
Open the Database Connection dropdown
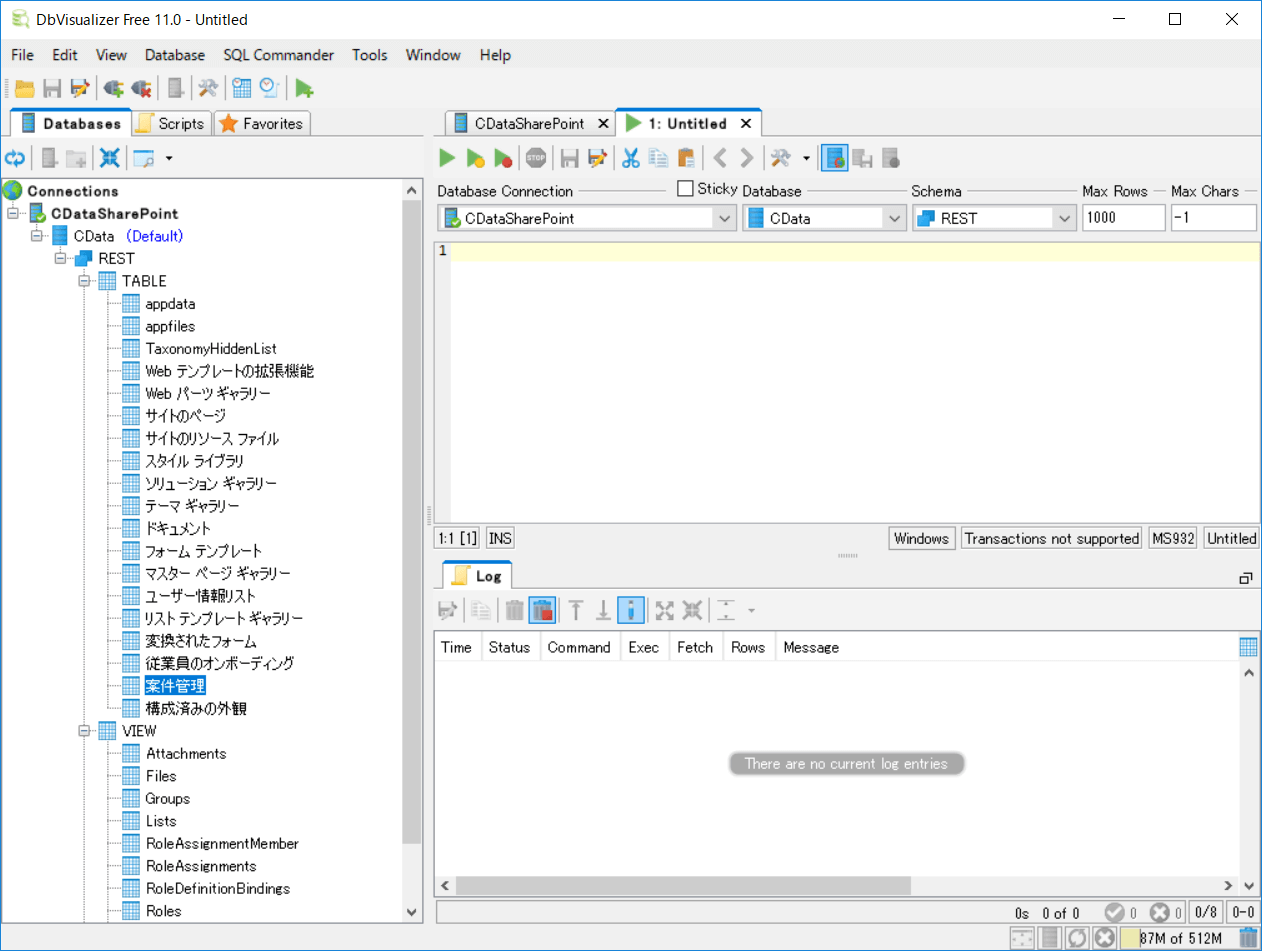point(724,218)
